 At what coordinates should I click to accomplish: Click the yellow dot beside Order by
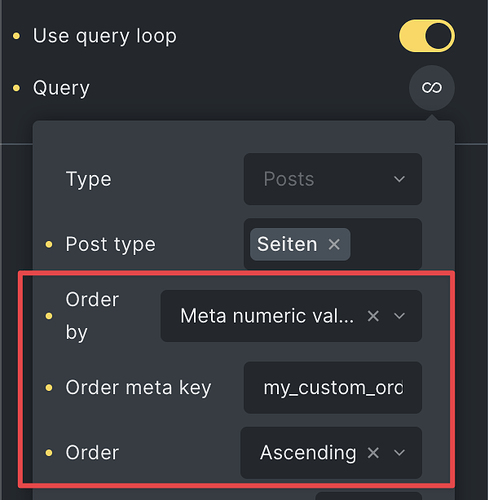coord(49,316)
